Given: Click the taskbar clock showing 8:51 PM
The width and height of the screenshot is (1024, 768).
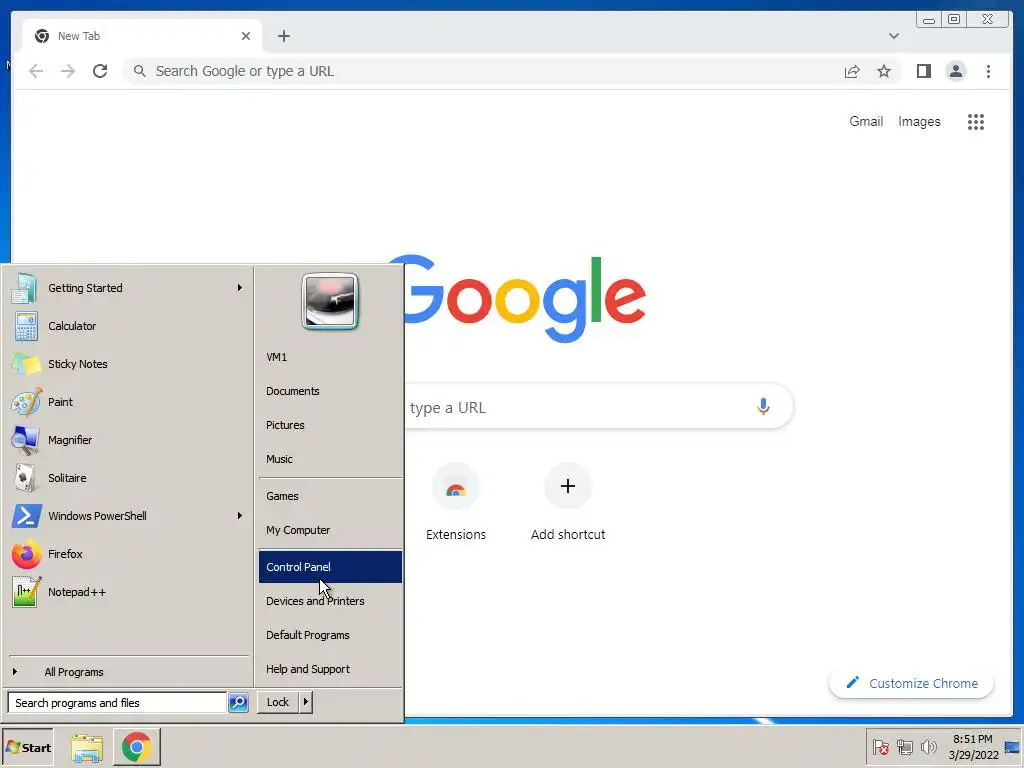Looking at the screenshot, I should 973,747.
